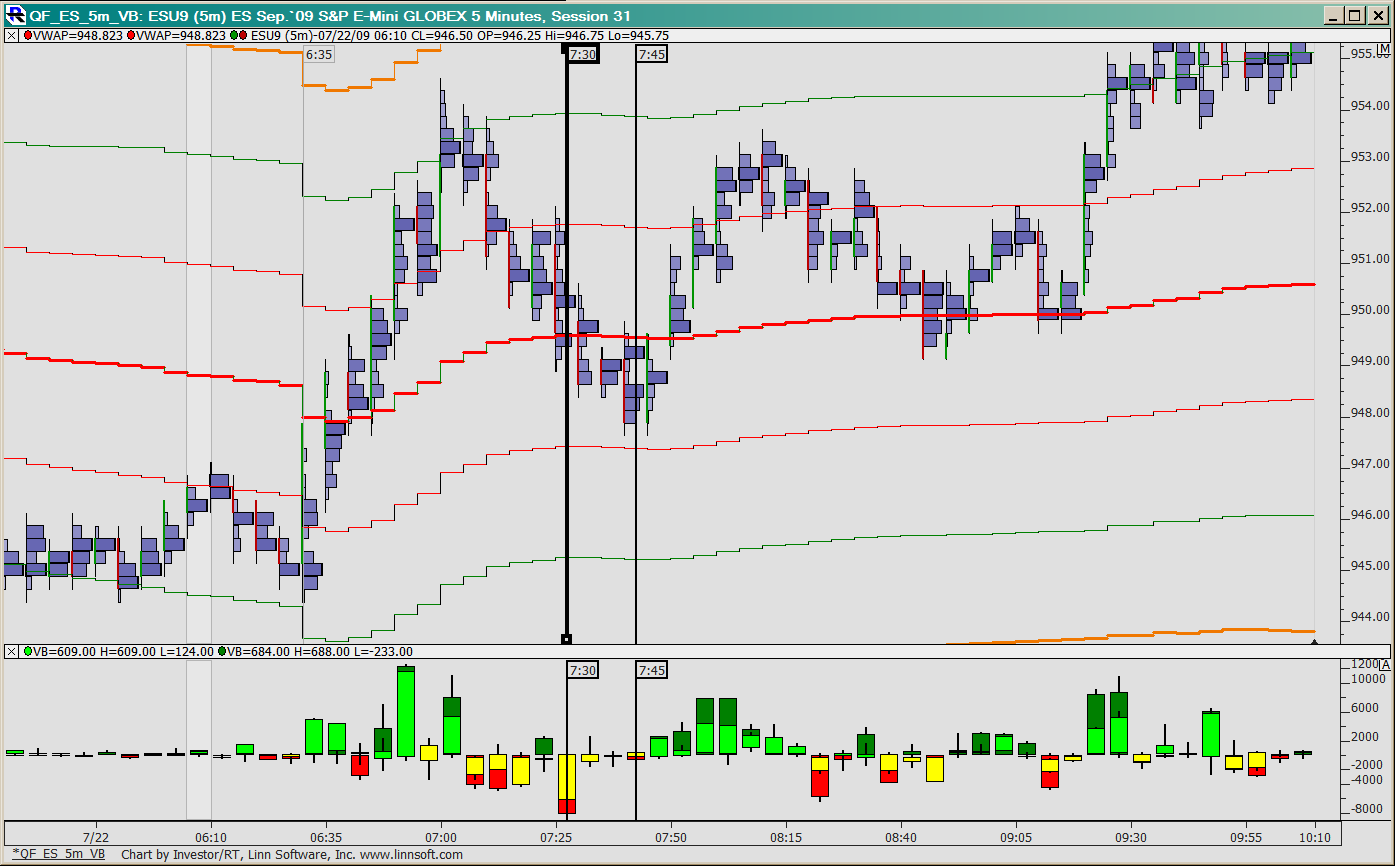Screen dimensions: 1395x866
Task: Click the small black triangle above the volume scale
Action: click(x=1314, y=643)
